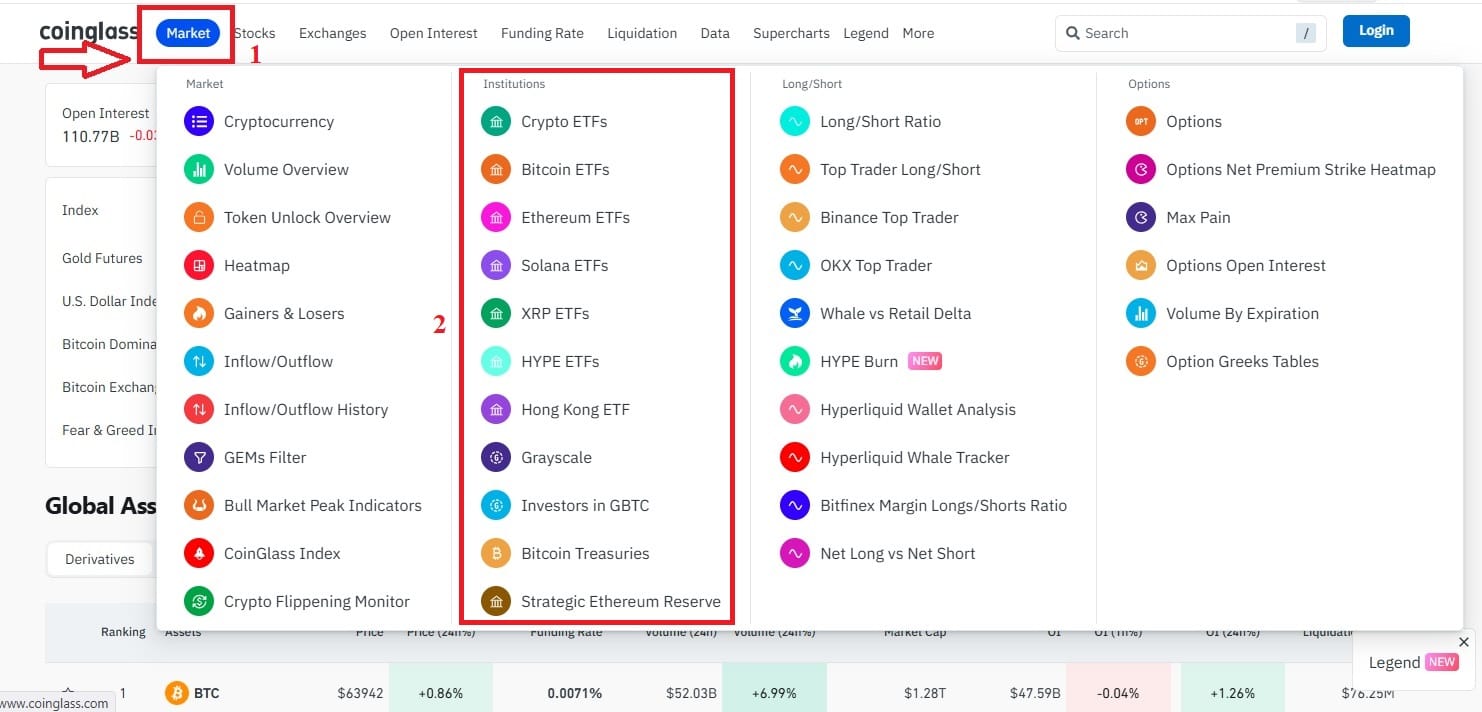Click the Gold Futures index row
1482x712 pixels.
[102, 258]
